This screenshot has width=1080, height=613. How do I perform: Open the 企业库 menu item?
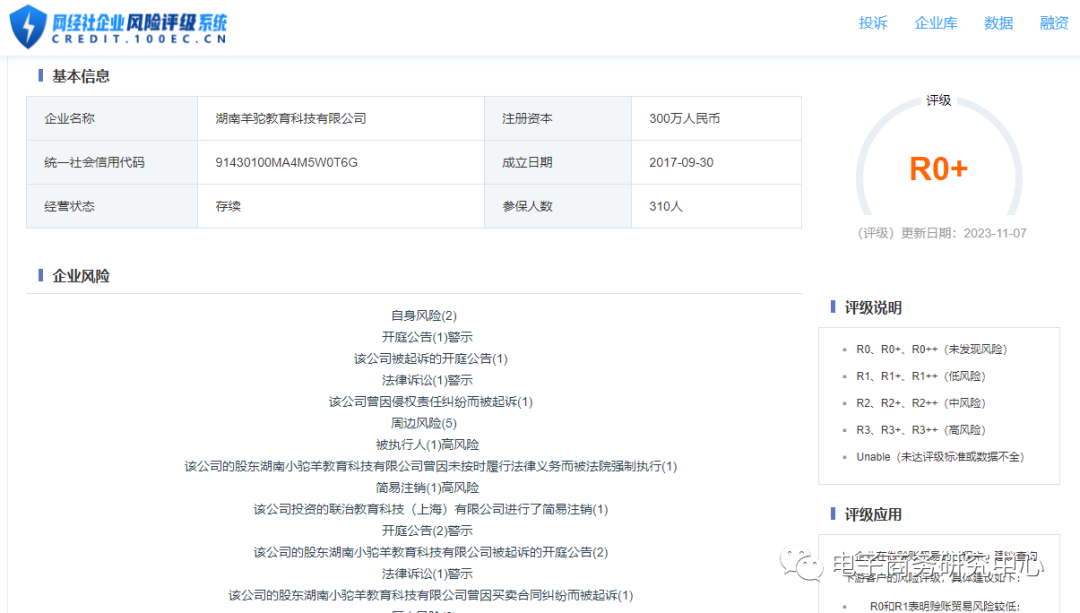(936, 22)
